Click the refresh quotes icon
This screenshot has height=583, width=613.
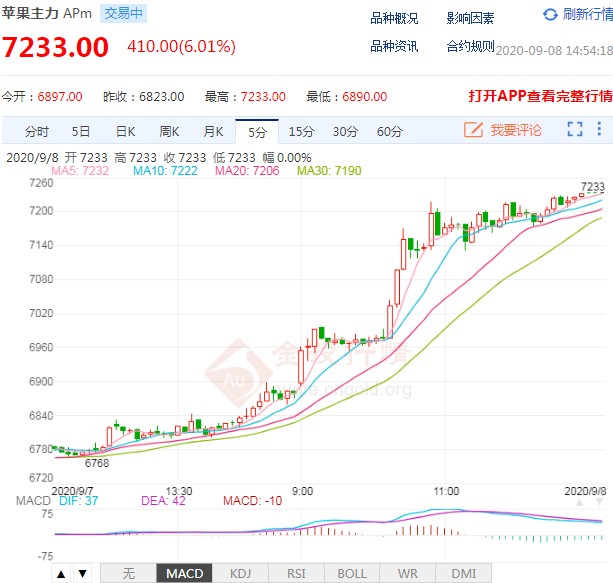click(x=550, y=14)
